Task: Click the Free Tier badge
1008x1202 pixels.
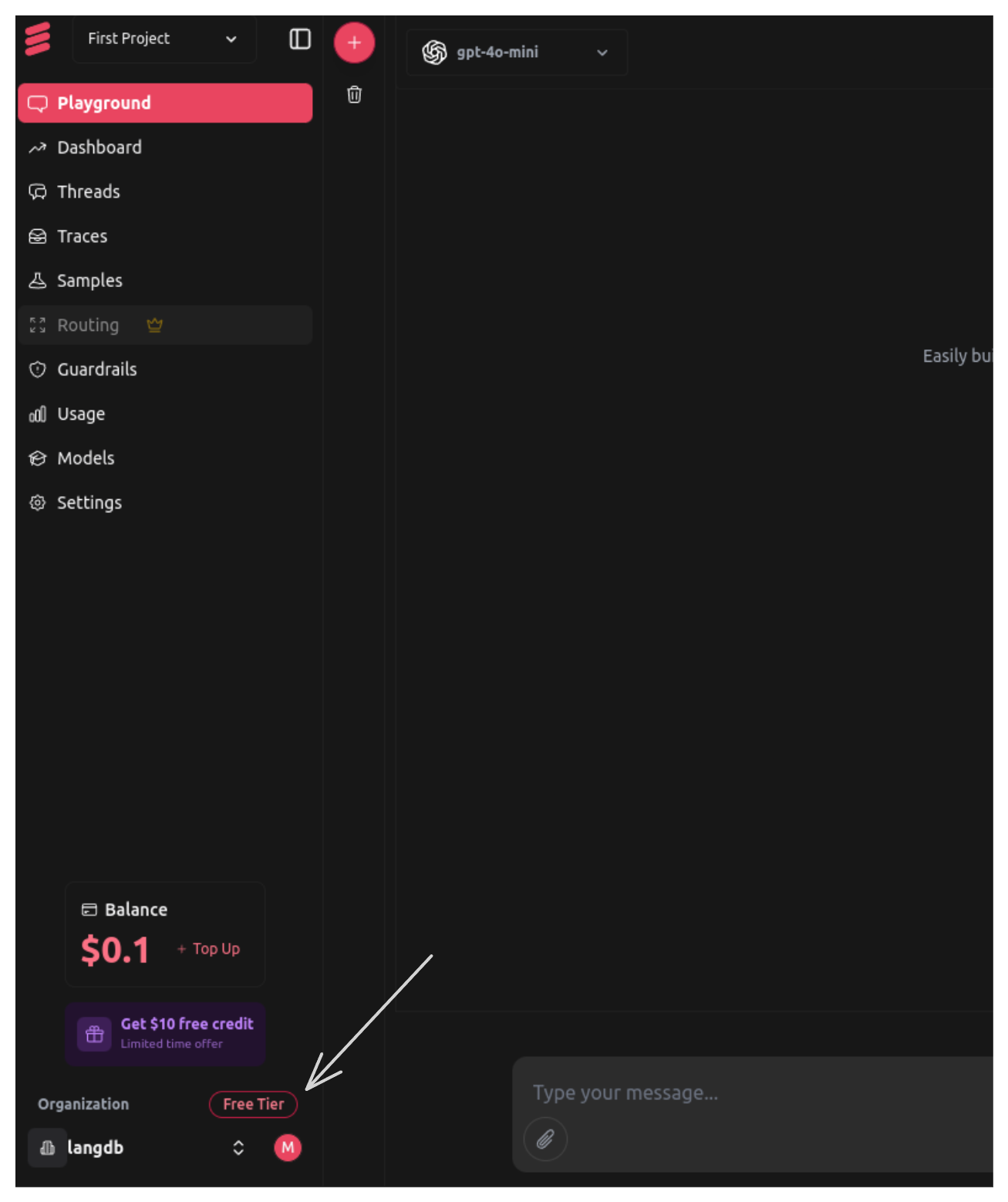Action: pos(253,1104)
